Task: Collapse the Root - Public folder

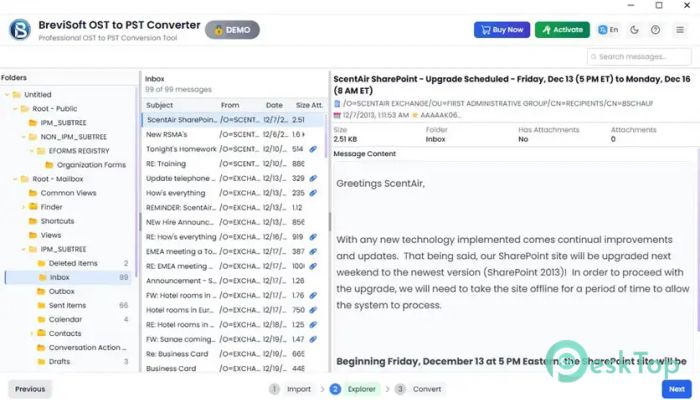Action: coord(15,108)
